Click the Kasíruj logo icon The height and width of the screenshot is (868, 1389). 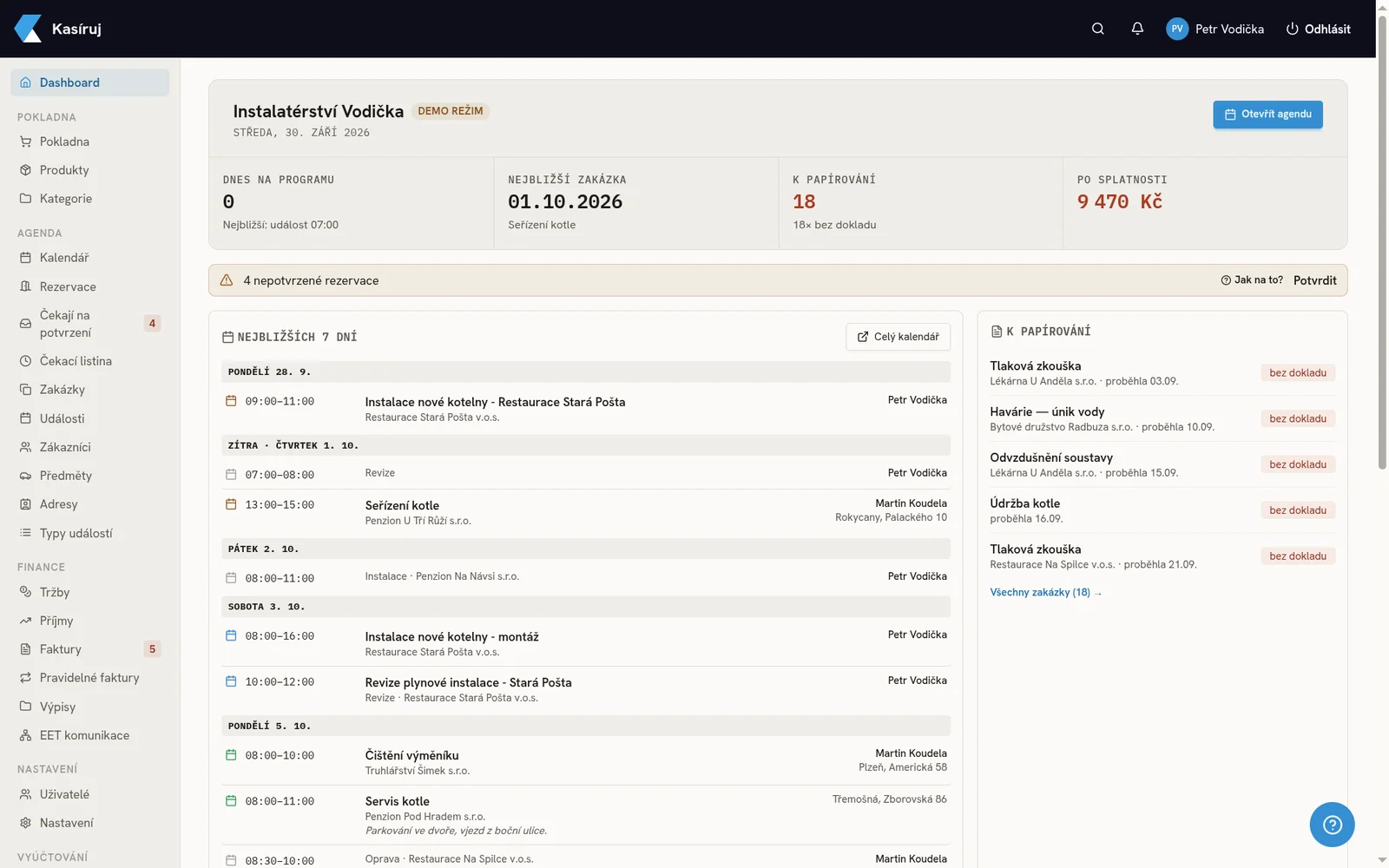(x=28, y=29)
